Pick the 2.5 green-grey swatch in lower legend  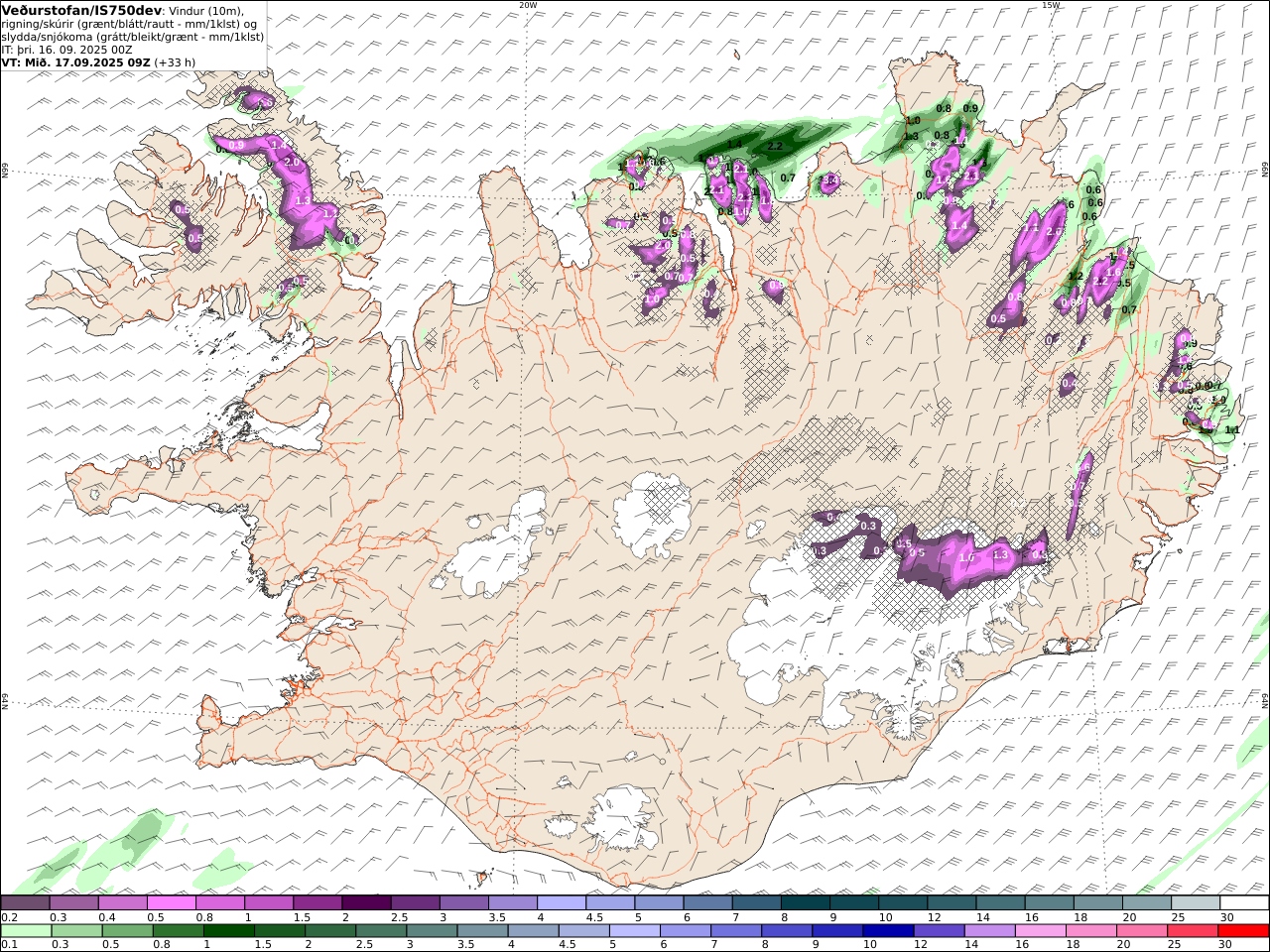(x=381, y=931)
